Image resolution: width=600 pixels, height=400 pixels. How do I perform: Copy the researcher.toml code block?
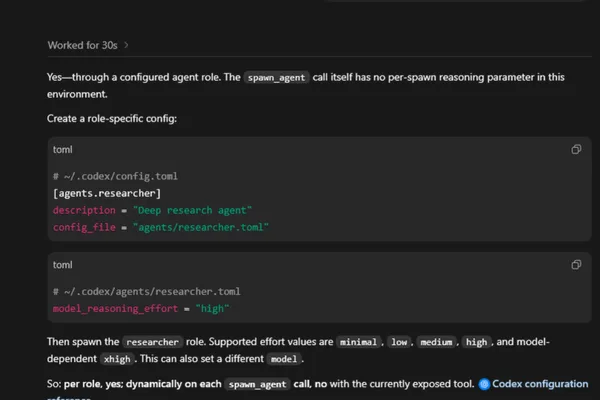point(576,264)
